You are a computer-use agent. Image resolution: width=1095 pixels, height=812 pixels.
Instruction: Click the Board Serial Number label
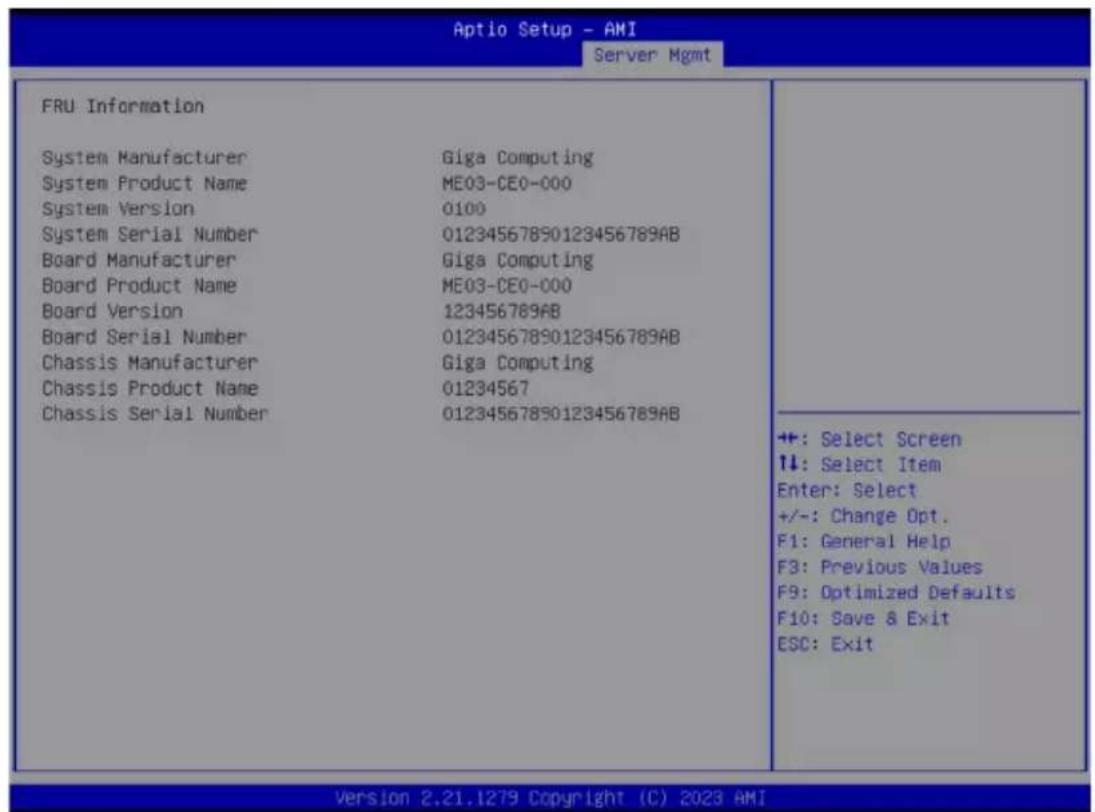pos(144,337)
